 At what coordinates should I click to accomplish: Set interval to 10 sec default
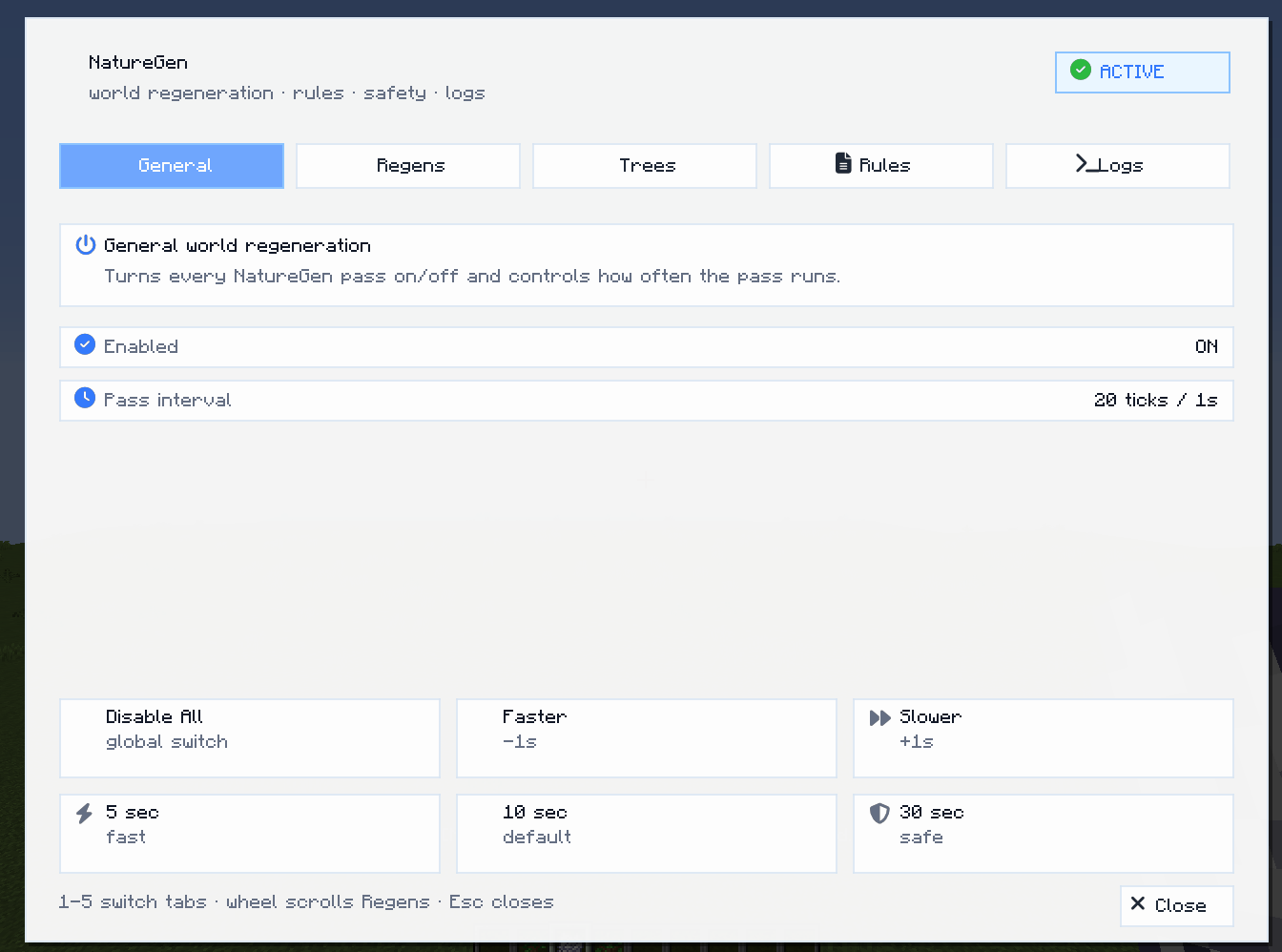coord(647,834)
